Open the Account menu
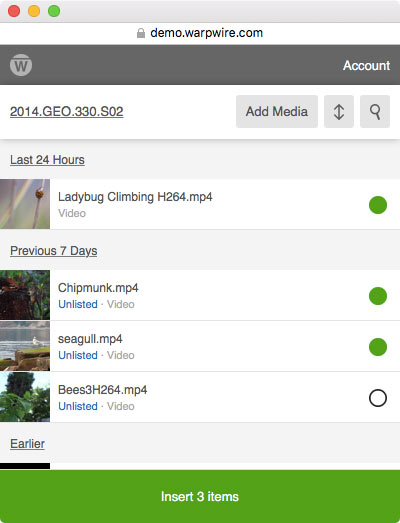 (x=366, y=65)
